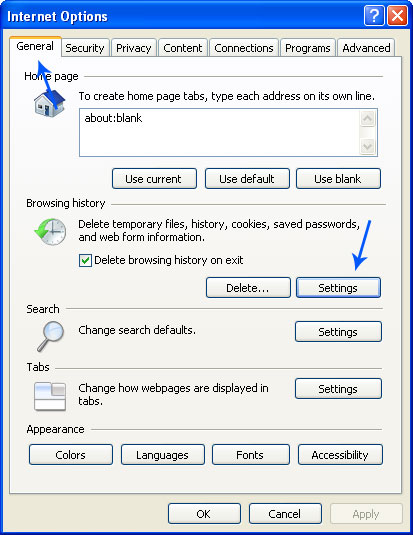Click the home page address text box
Viewport: 413px width, 535px height.
pyautogui.click(x=228, y=133)
